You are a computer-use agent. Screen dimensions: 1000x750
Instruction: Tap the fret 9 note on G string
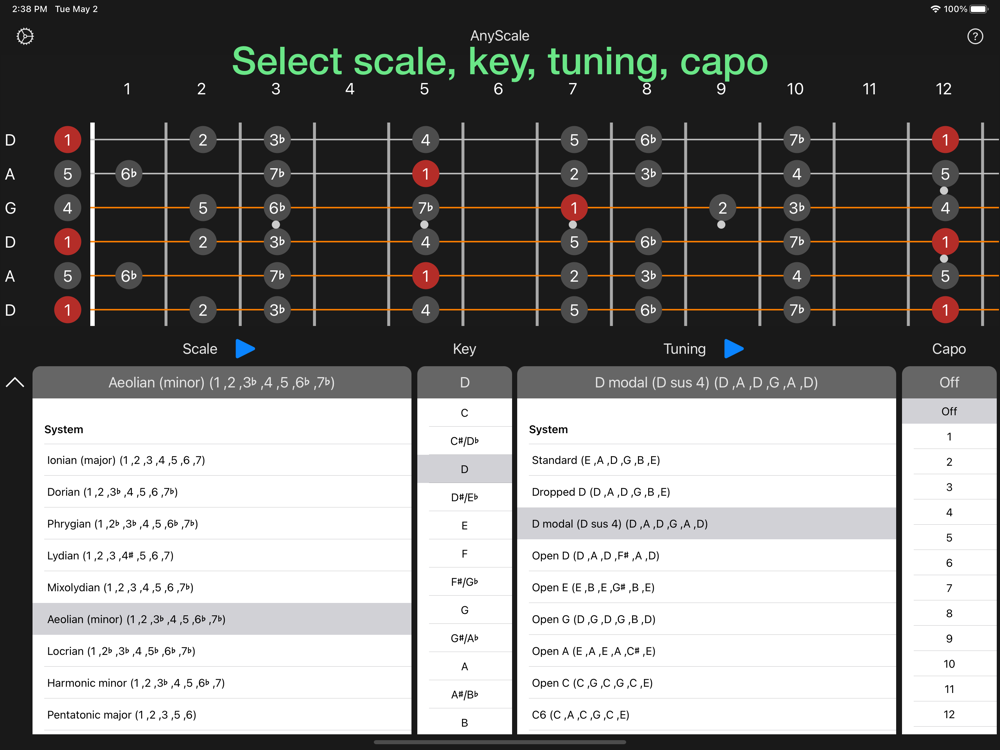click(722, 208)
